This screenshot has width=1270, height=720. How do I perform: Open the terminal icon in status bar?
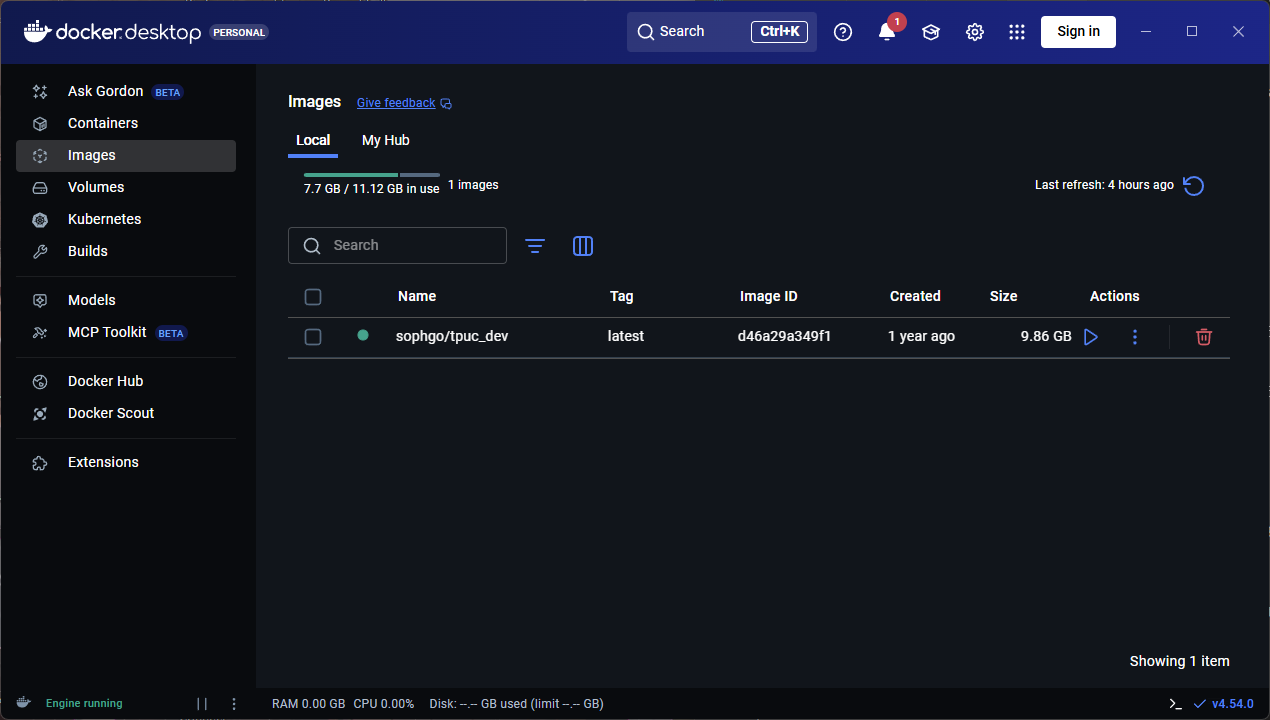(x=1176, y=704)
